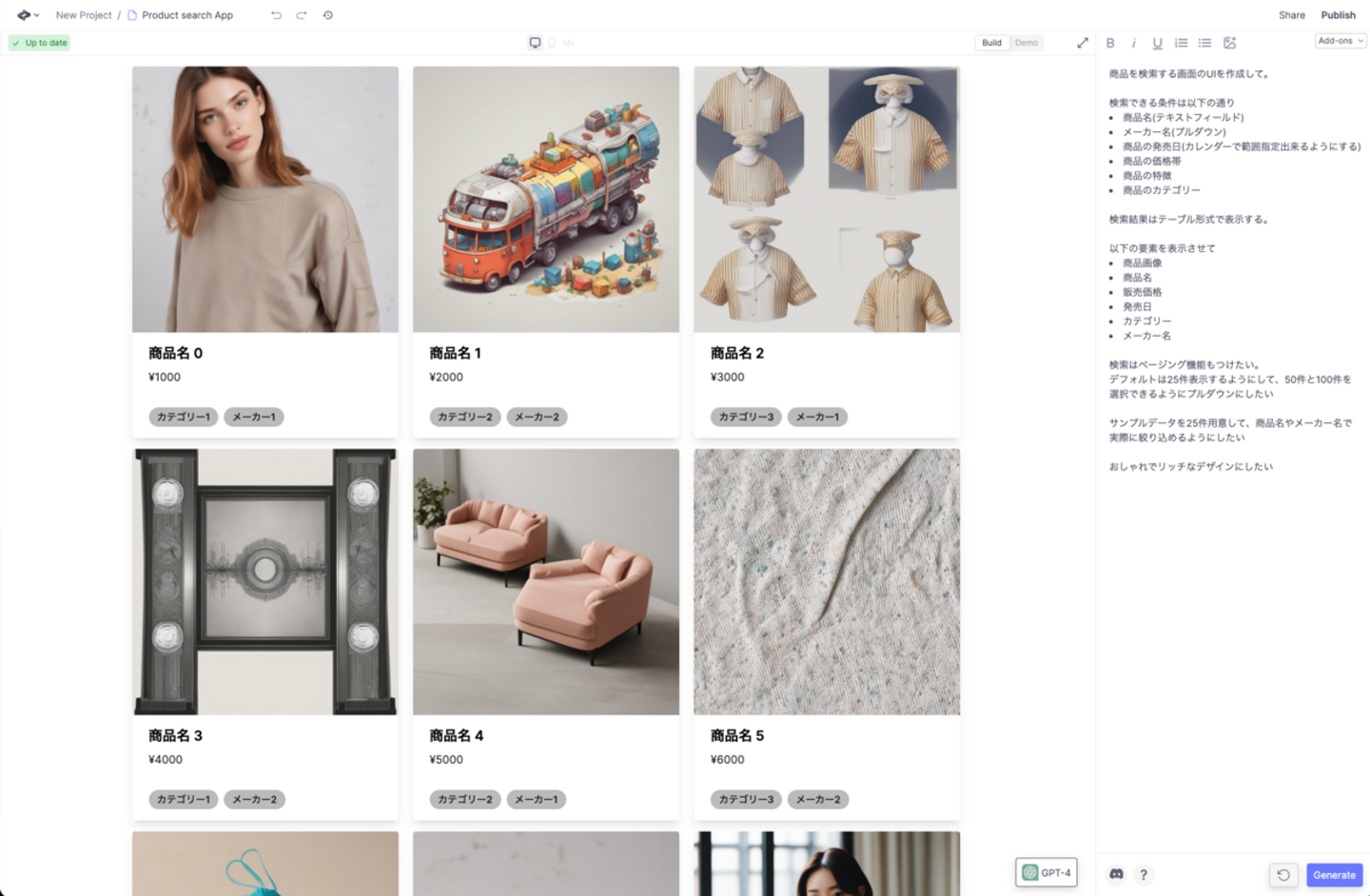Image resolution: width=1370 pixels, height=896 pixels.
Task: Click the prompt bullet メーカー名(プルダウン)
Action: point(1174,132)
